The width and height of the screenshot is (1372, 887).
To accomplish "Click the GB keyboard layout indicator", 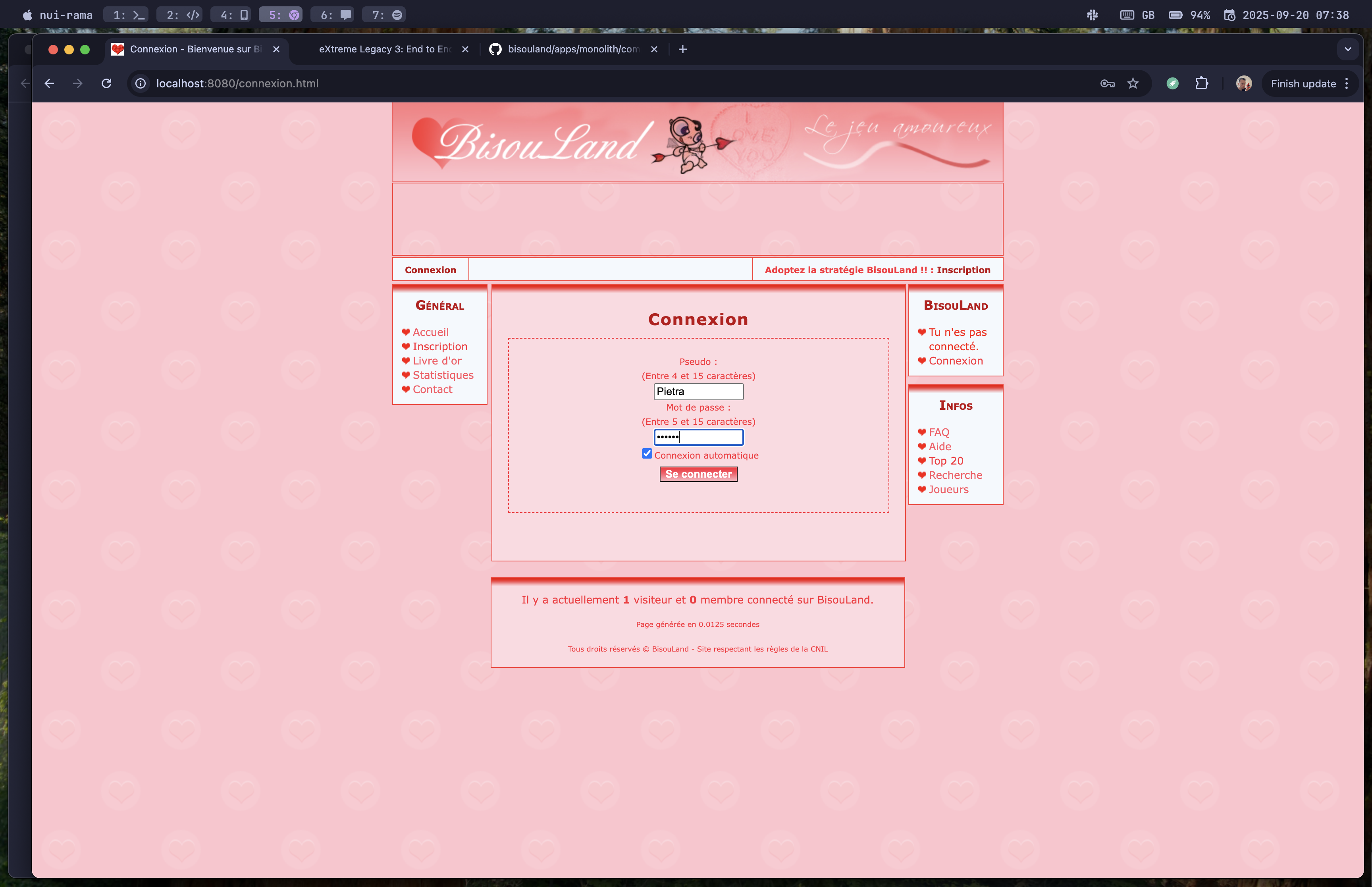I will (x=1138, y=15).
